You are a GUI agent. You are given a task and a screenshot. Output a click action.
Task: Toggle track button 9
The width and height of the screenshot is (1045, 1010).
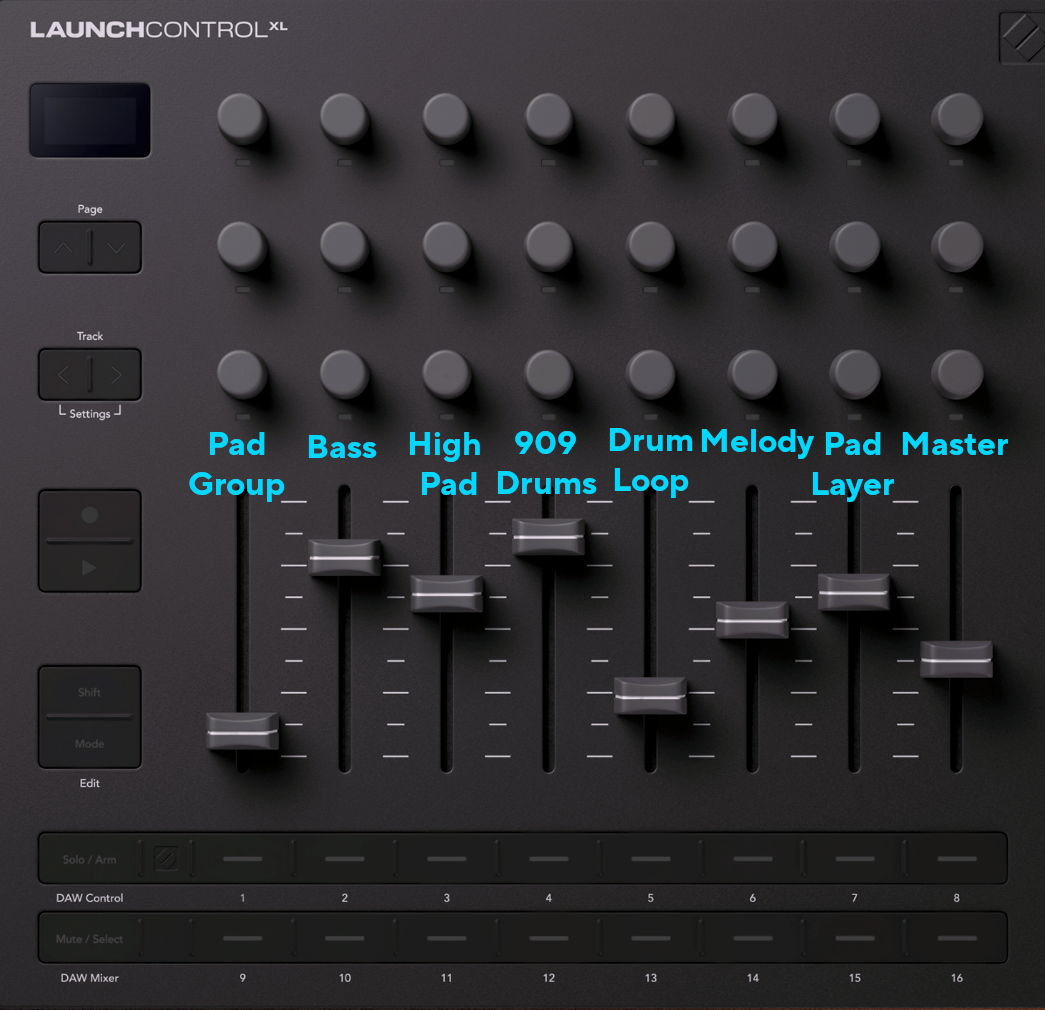tap(243, 938)
